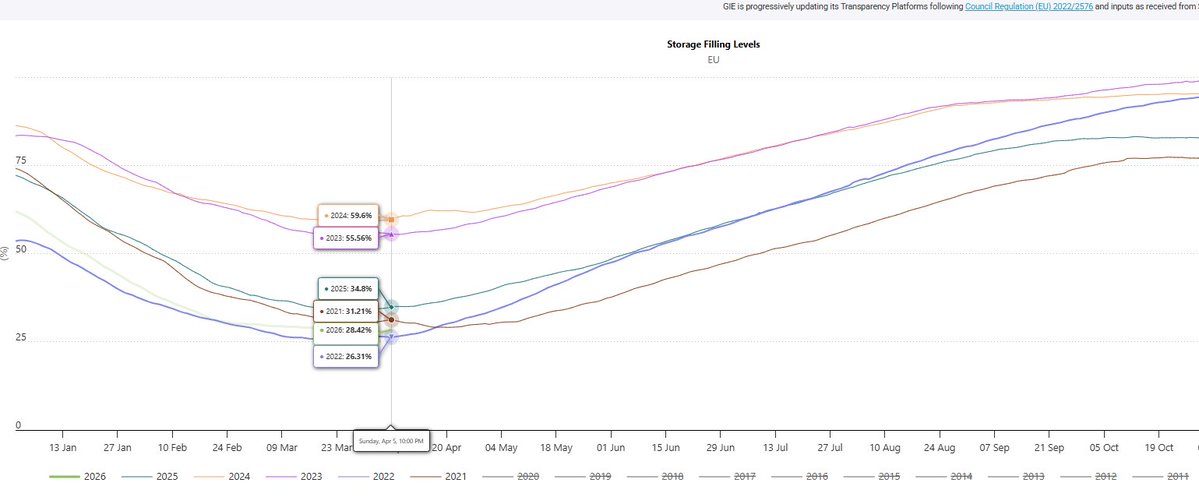1199x497 pixels.
Task: Enable the 2015 legend series
Action: coord(873,476)
